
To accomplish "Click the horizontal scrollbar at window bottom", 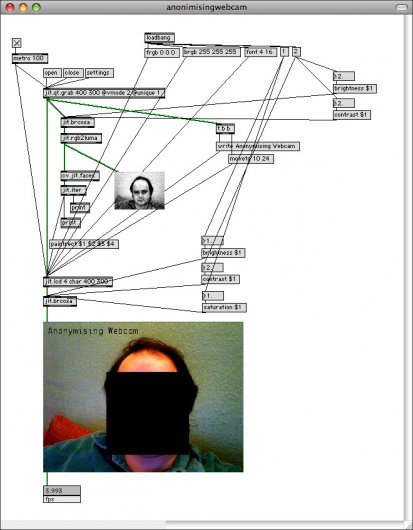I will tap(202, 524).
